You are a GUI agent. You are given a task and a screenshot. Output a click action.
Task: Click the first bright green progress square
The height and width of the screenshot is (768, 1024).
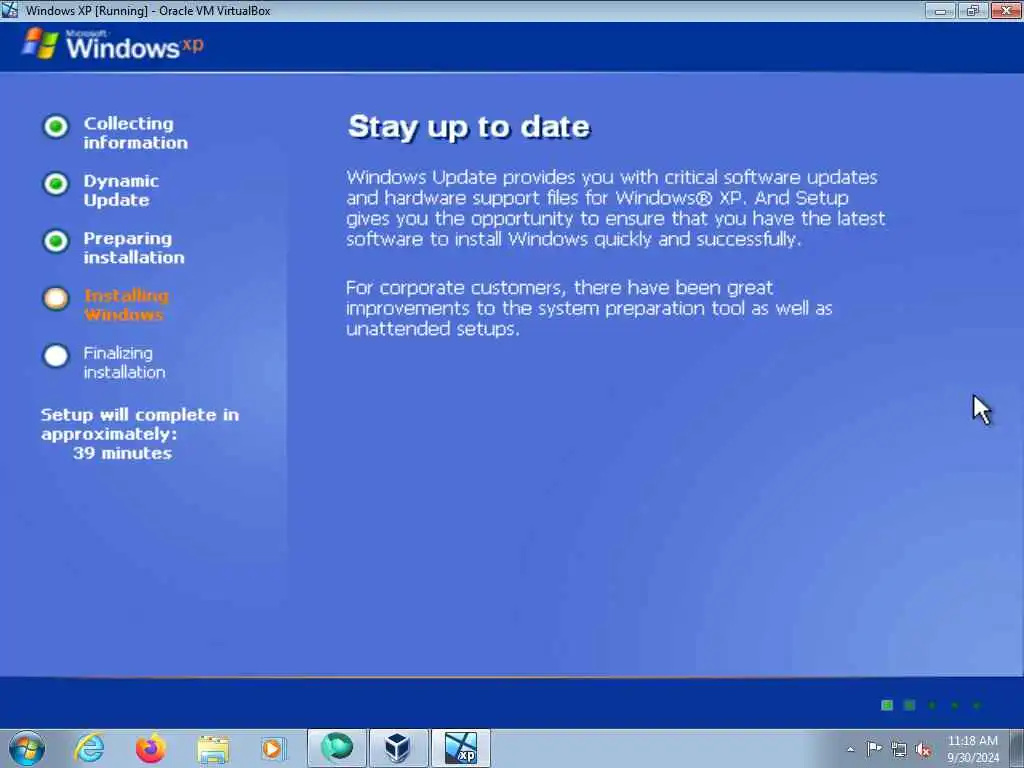[x=887, y=705]
